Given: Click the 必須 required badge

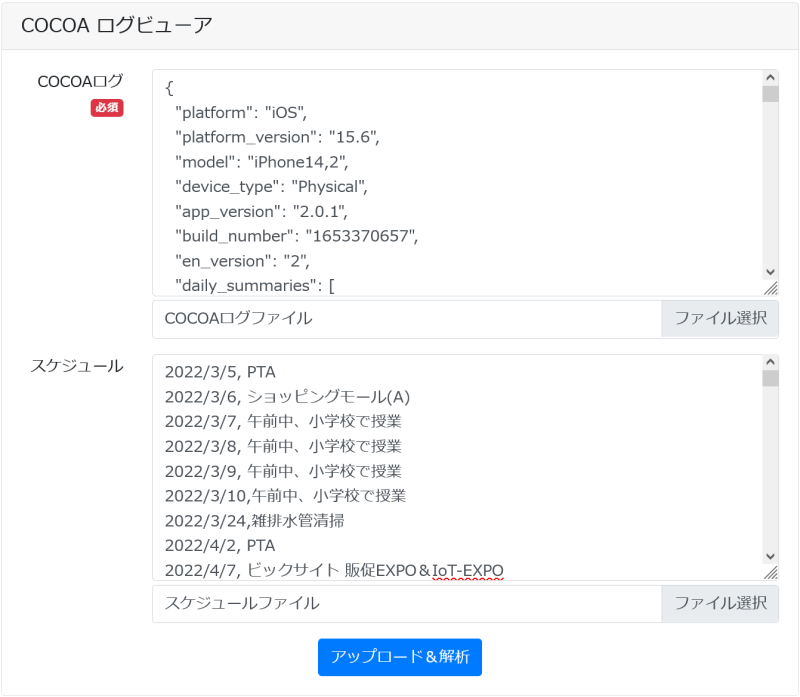Looking at the screenshot, I should 107,108.
